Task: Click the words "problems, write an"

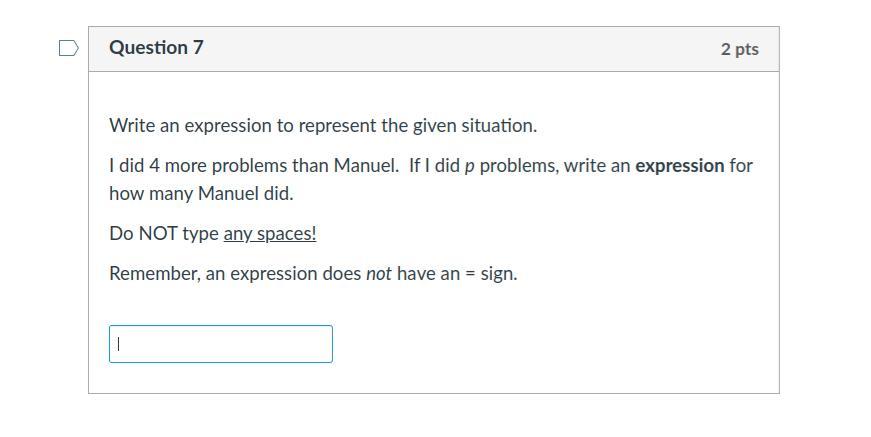Action: [553, 166]
